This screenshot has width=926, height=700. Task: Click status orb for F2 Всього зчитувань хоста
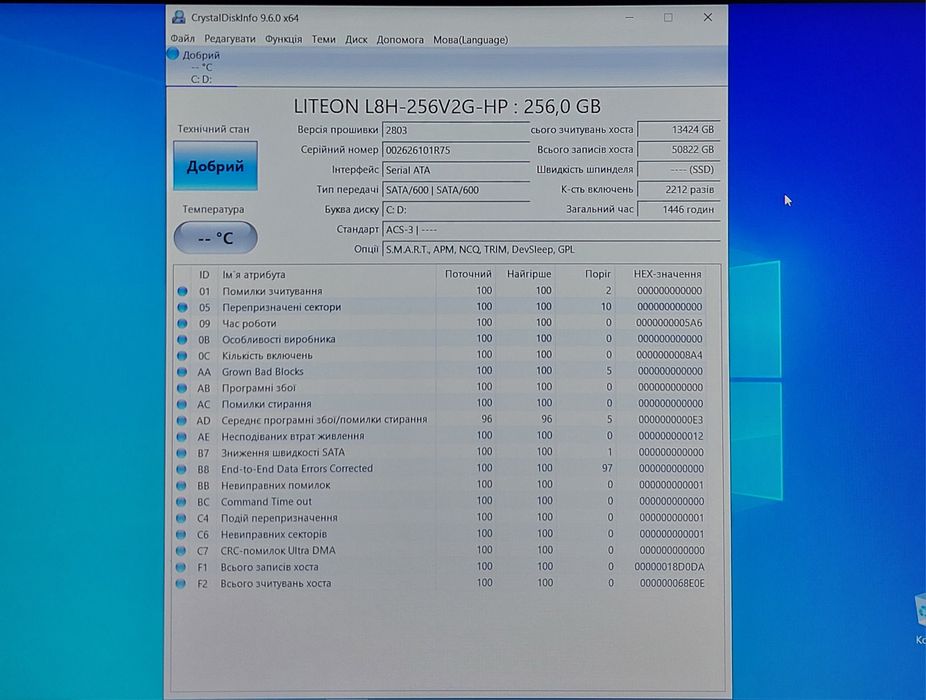coord(181,584)
